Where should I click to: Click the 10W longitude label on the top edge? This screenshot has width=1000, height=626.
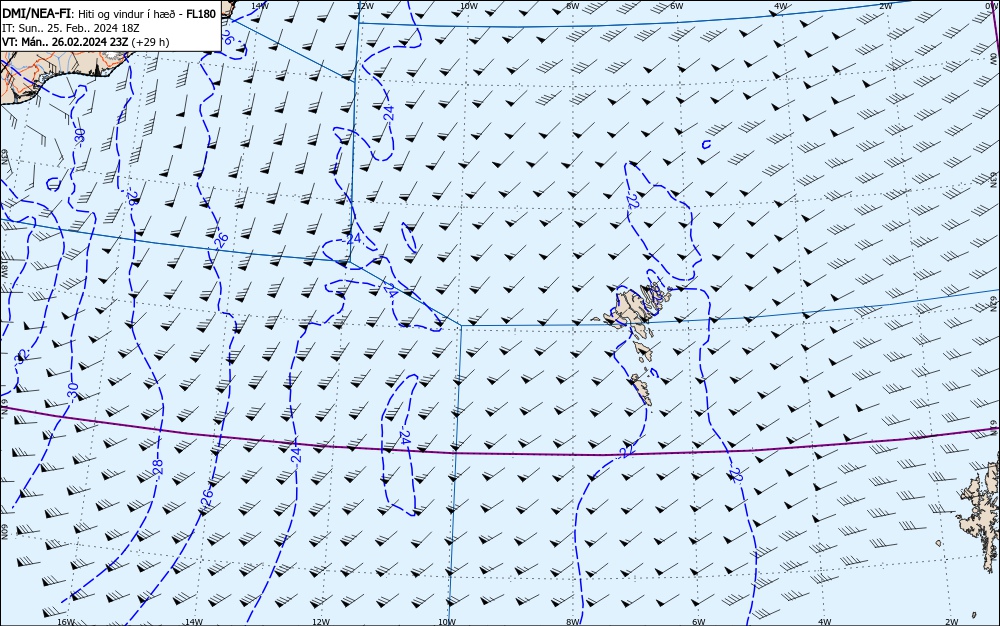(469, 6)
